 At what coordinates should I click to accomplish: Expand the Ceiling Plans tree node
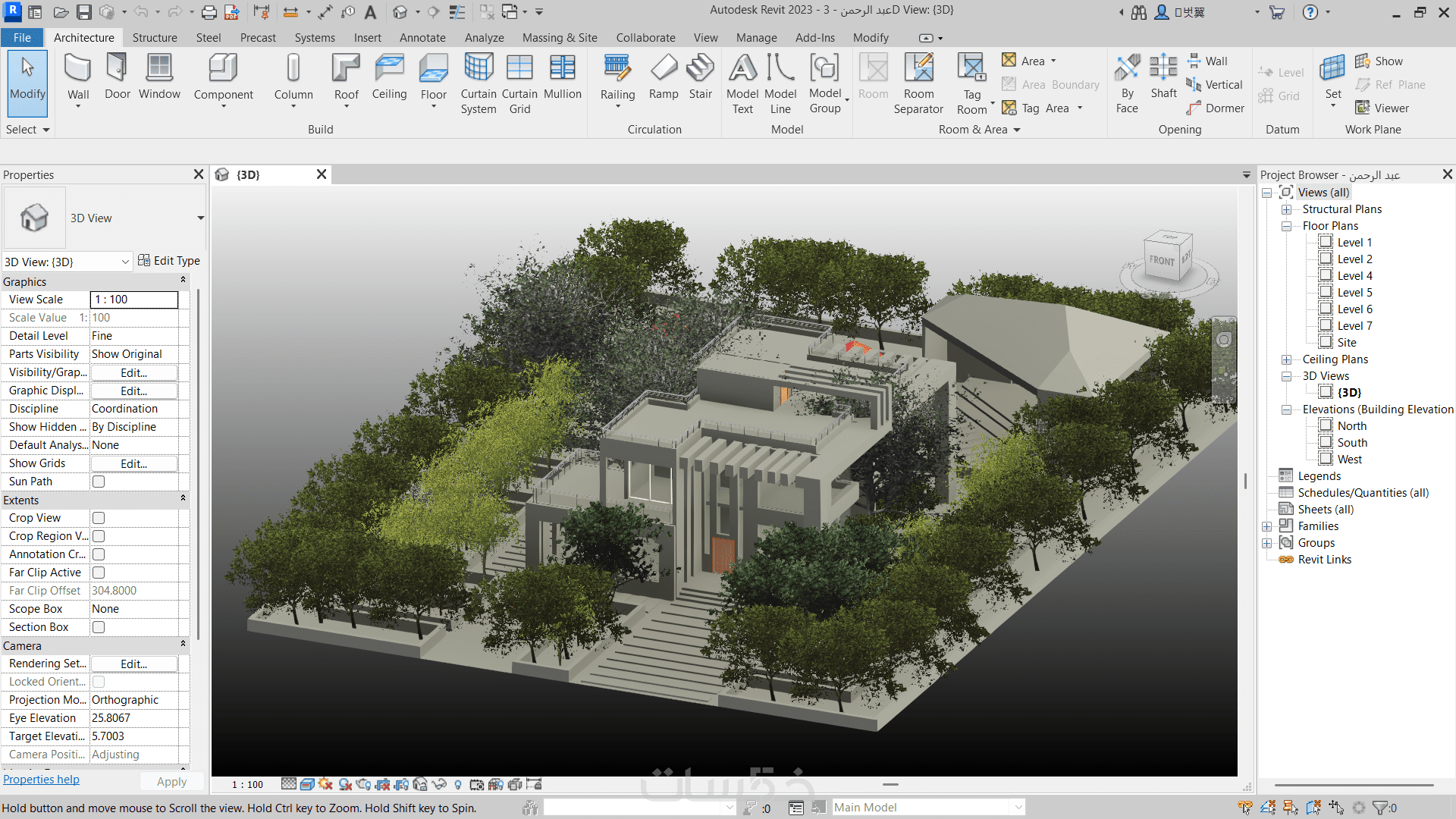pos(1286,359)
